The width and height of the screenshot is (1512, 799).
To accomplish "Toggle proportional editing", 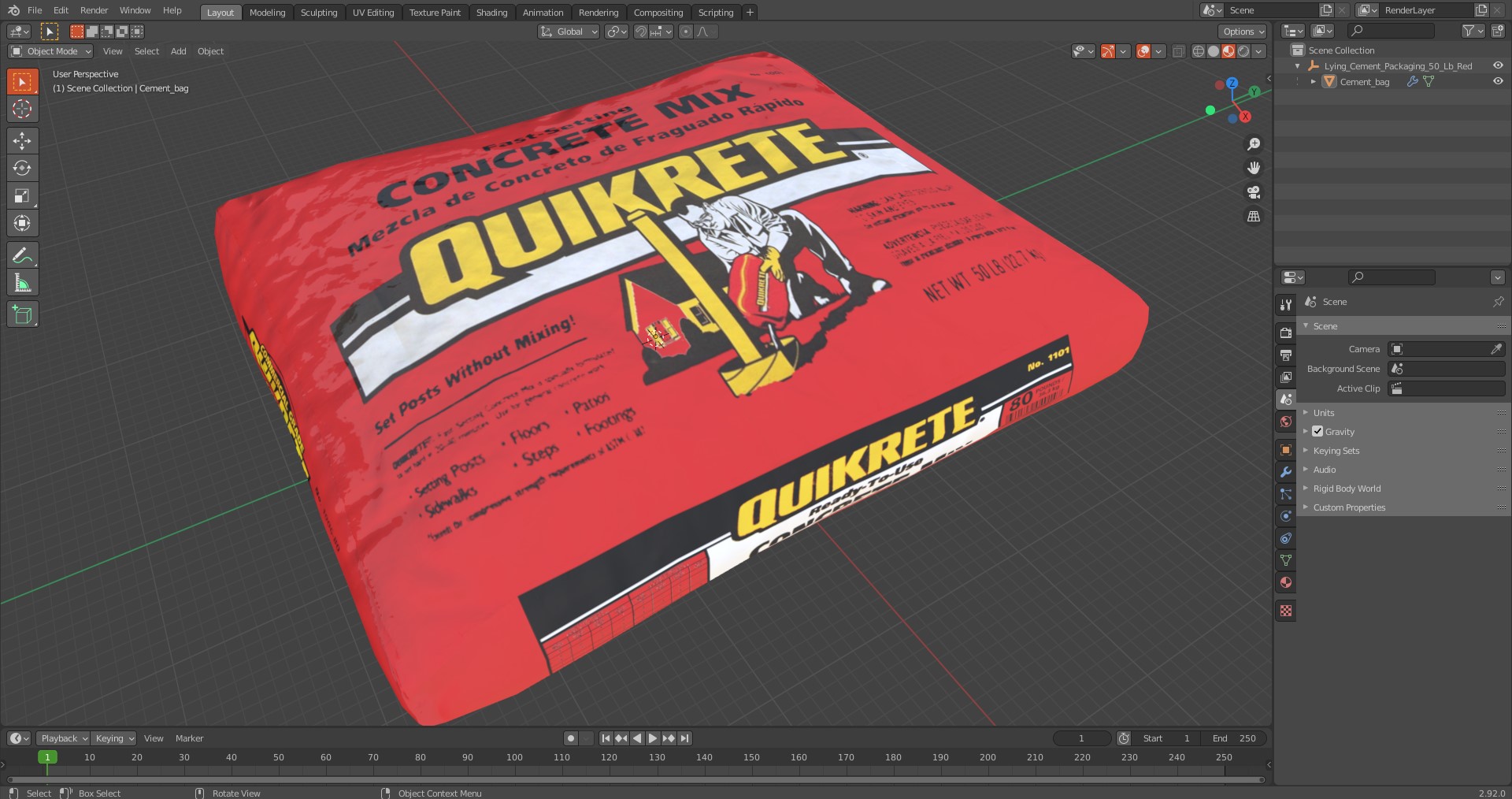I will point(685,32).
